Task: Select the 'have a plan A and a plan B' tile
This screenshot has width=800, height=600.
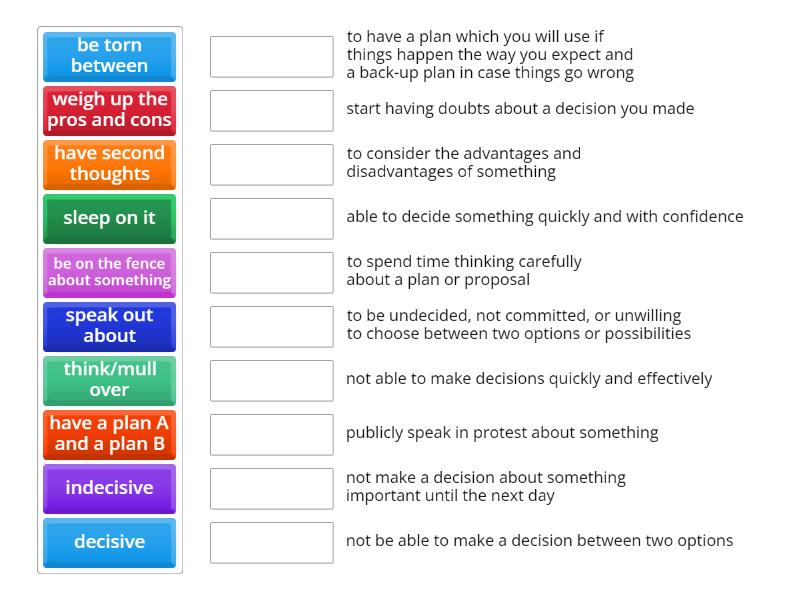Action: [109, 434]
